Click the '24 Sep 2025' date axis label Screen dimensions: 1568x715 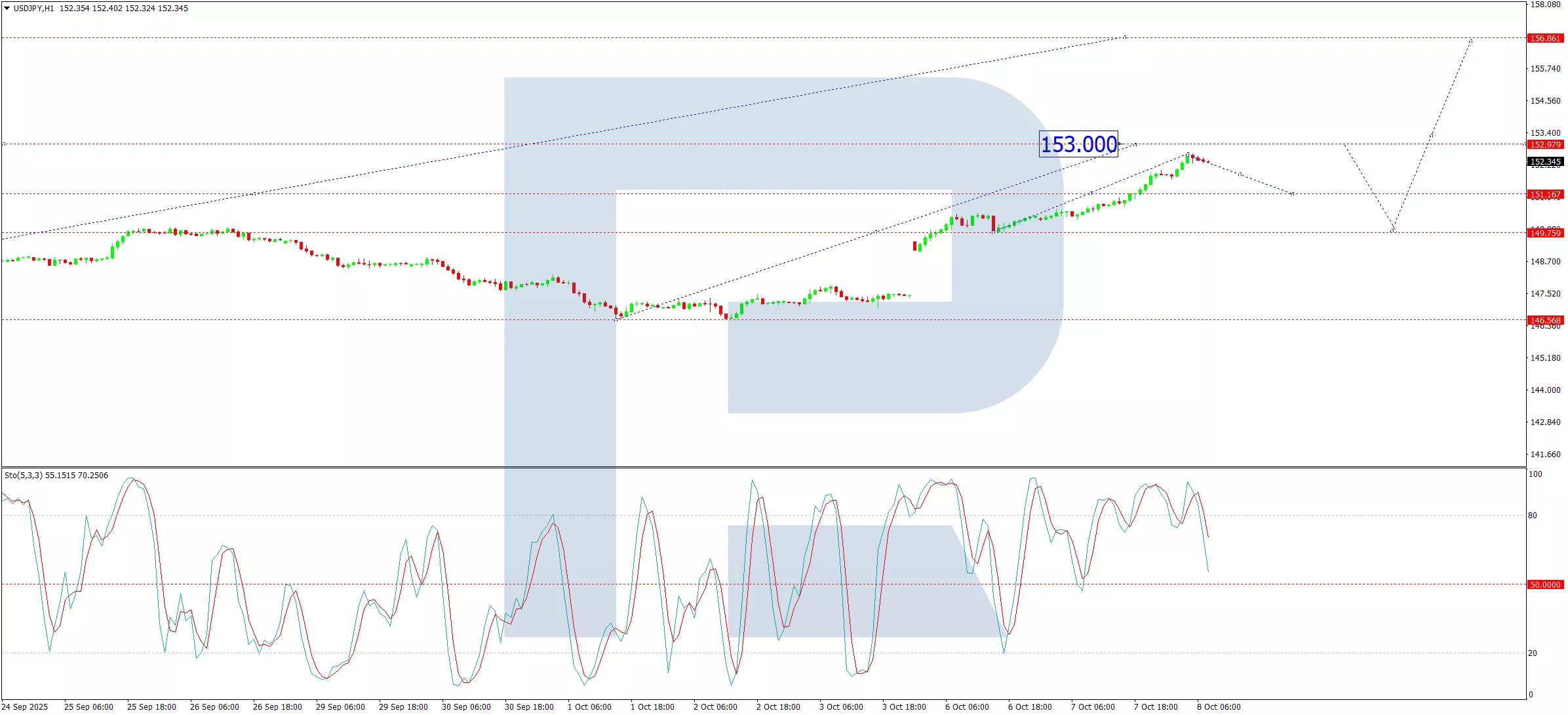click(x=25, y=707)
